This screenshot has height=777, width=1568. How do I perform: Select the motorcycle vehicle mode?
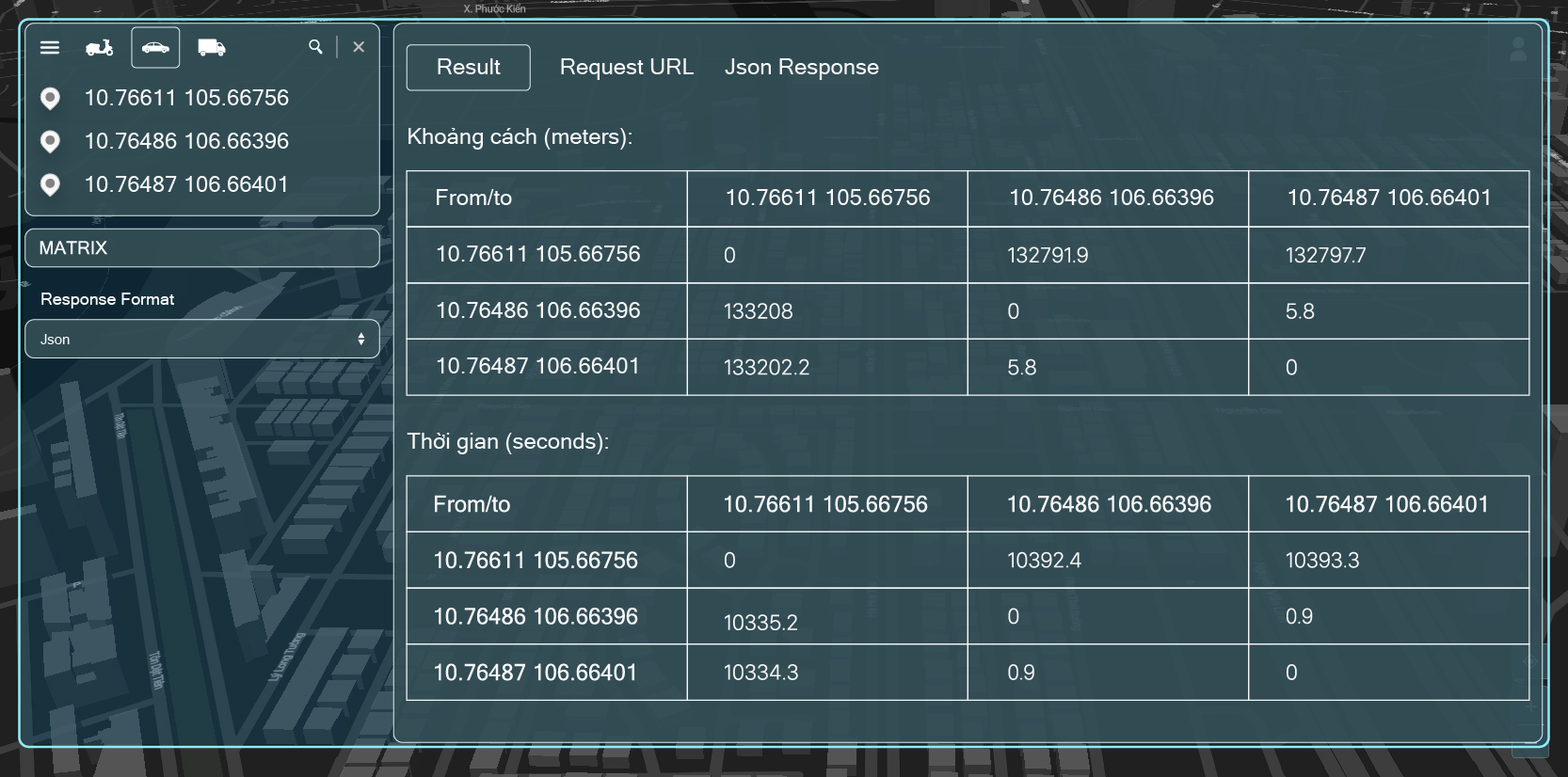tap(100, 48)
